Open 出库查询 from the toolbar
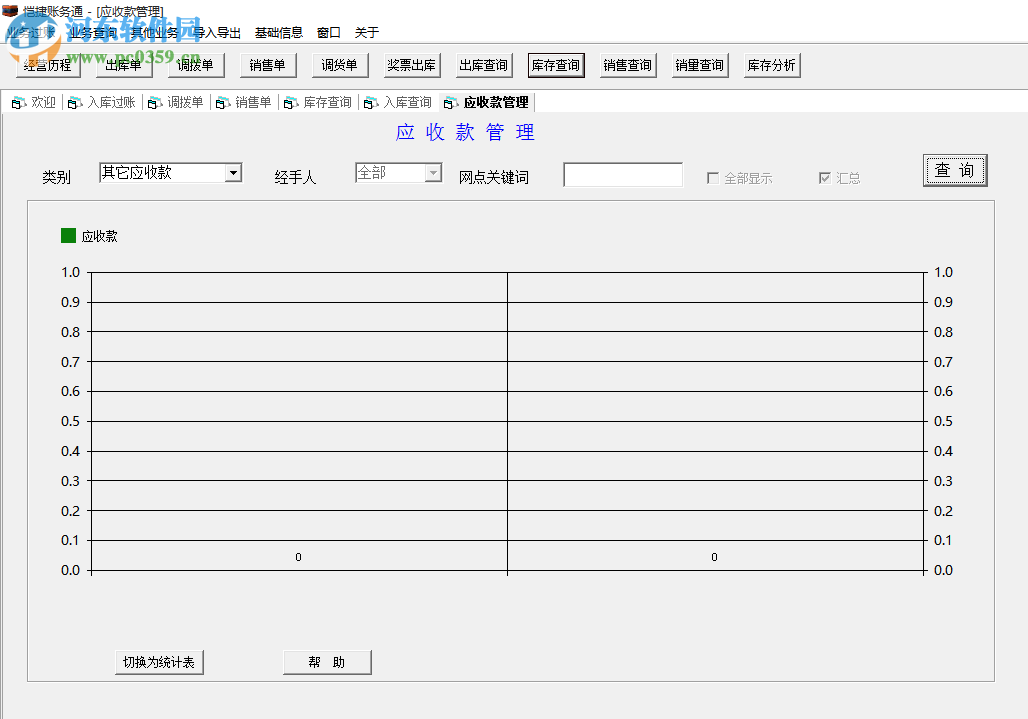 (484, 66)
